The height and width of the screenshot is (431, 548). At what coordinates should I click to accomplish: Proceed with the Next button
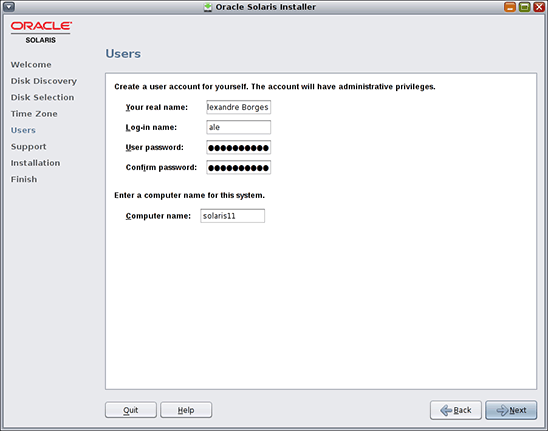511,410
